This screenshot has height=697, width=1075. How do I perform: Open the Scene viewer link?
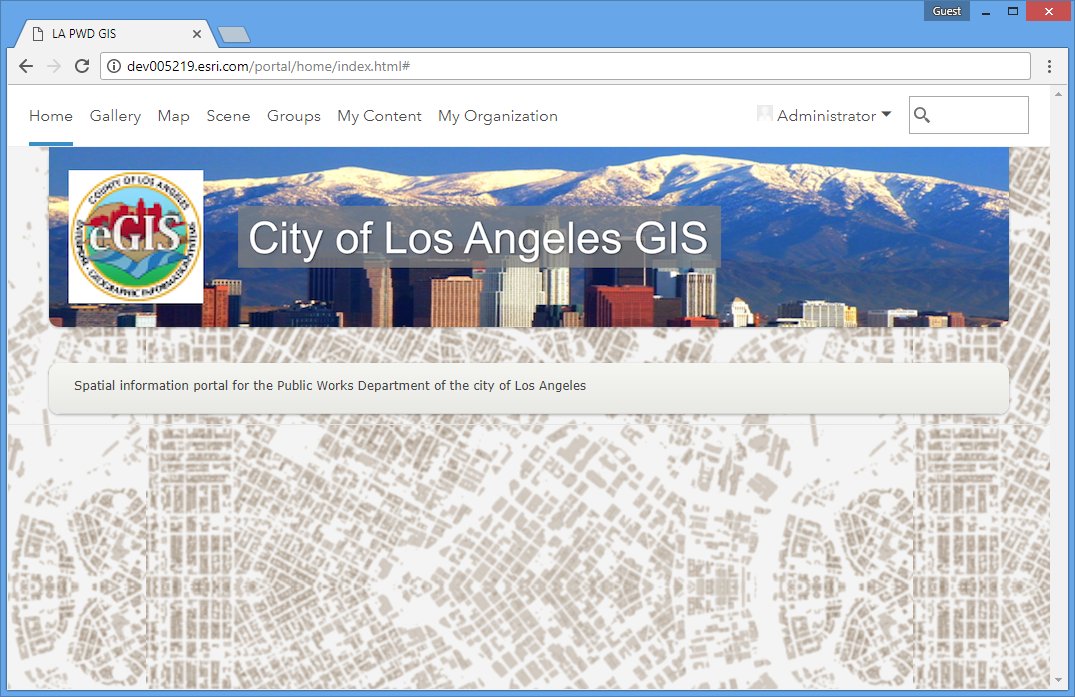point(228,116)
